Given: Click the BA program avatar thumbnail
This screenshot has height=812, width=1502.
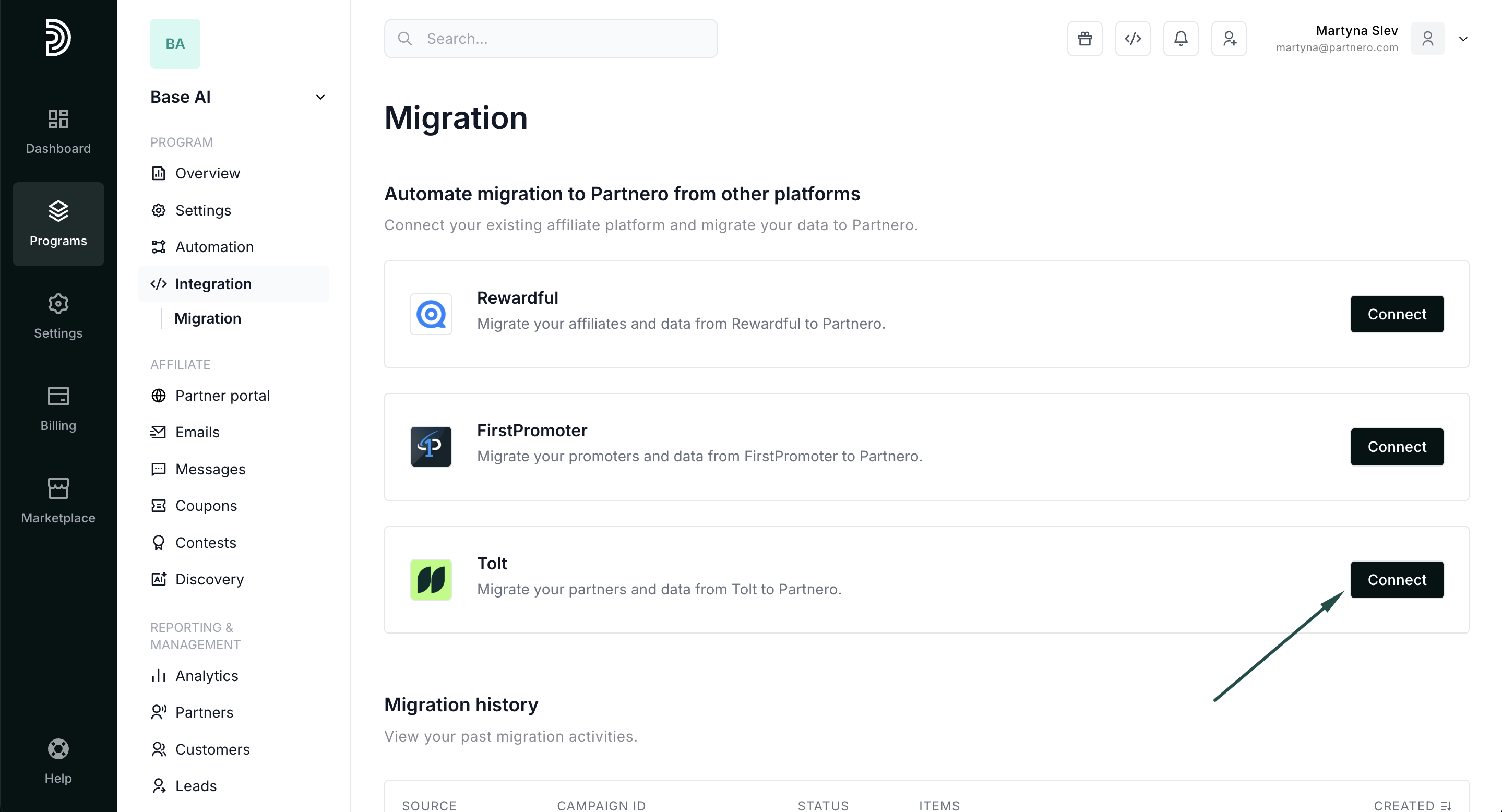Looking at the screenshot, I should 175,44.
